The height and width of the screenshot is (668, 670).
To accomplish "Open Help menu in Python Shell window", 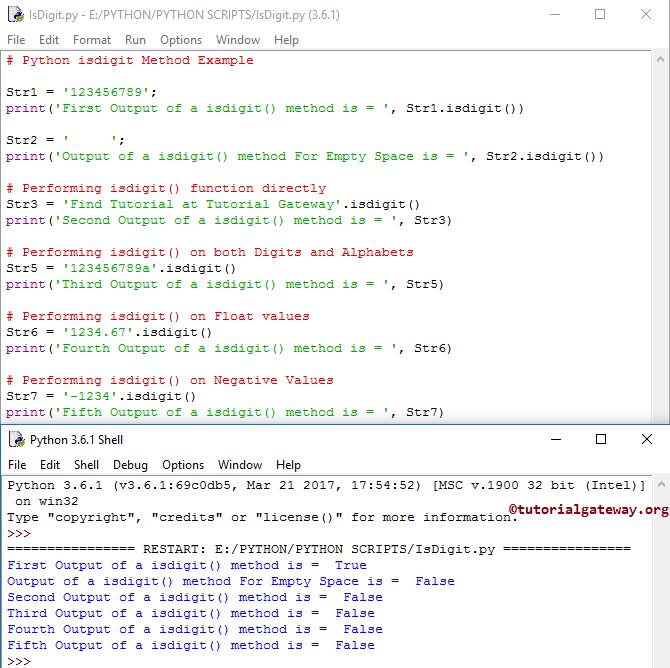I will tap(288, 465).
